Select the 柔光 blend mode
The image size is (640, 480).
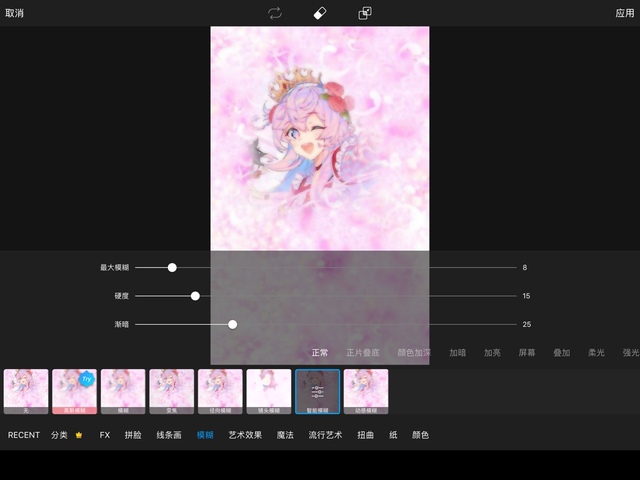coord(596,353)
